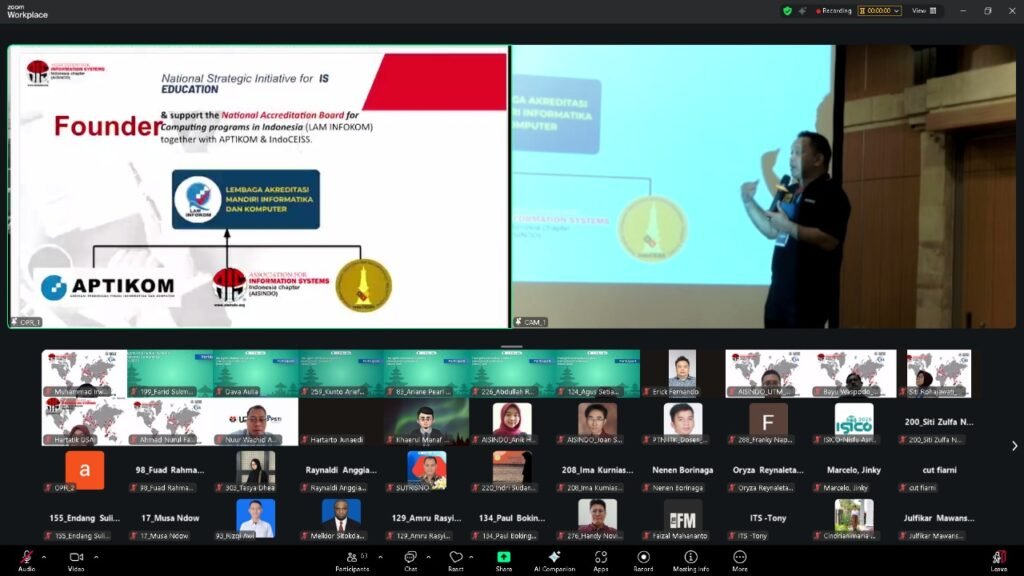
Task: Select the Bayu Waspodo participant tile
Action: point(854,374)
